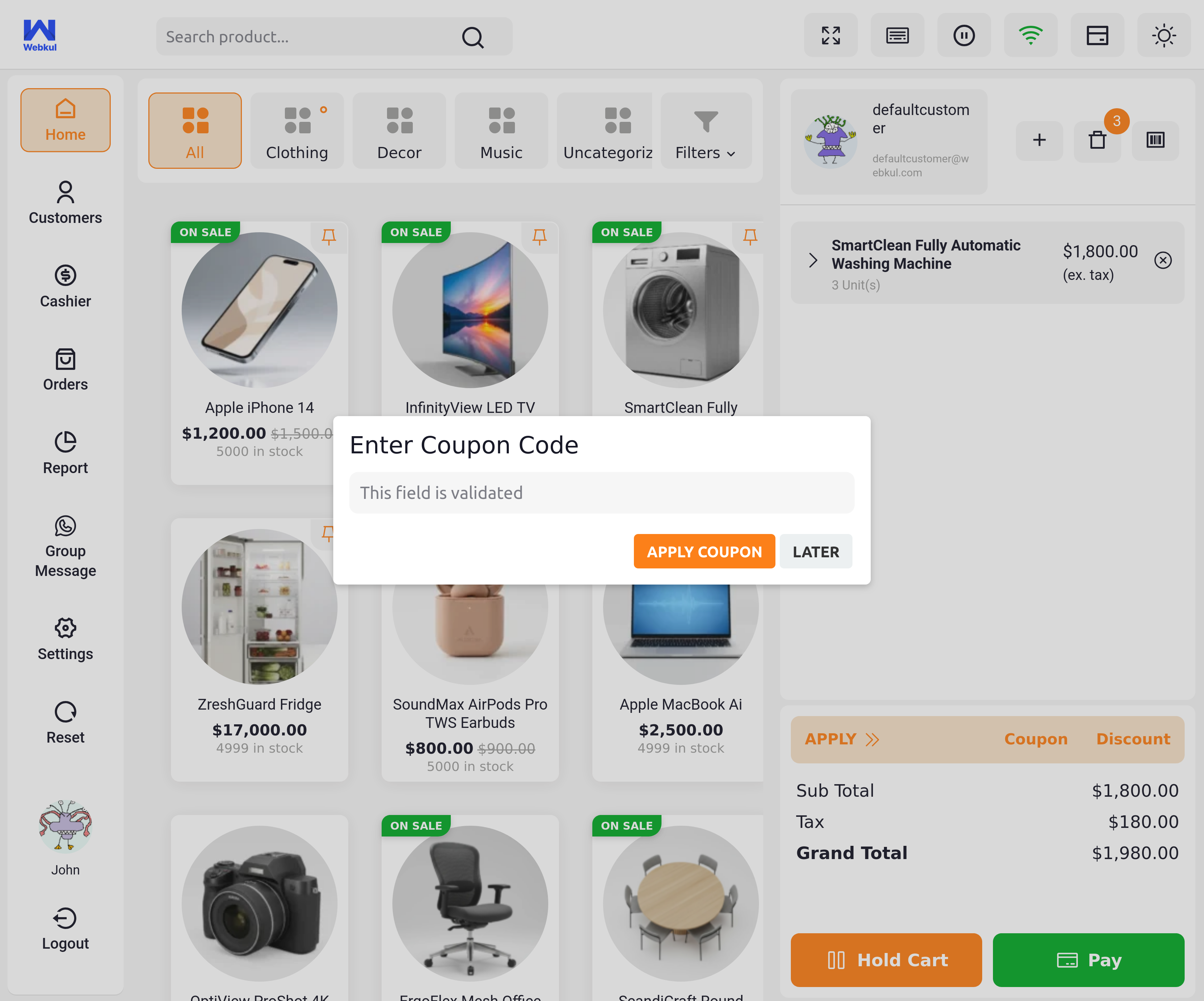Click SoundMax AirPods Pro TWS Earbuds name
The height and width of the screenshot is (1001, 1204).
pyautogui.click(x=470, y=713)
